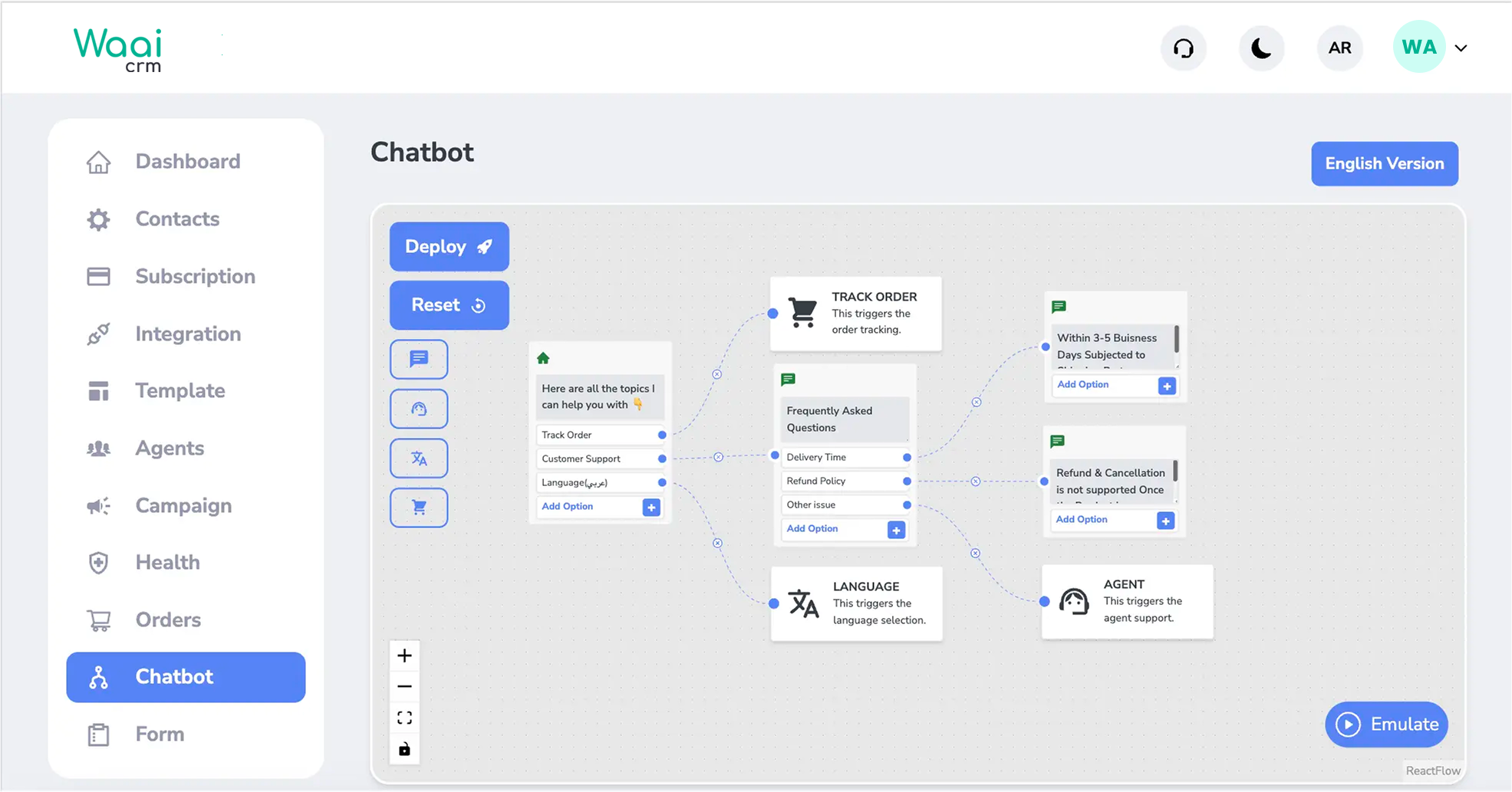
Task: Click scrollbar in the refund reply node
Action: click(x=1174, y=471)
